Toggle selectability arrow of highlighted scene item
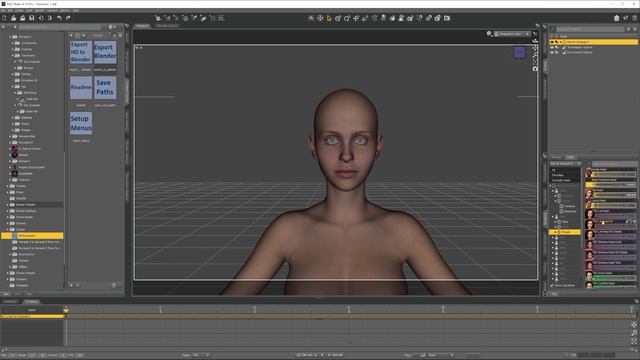This screenshot has height=360, width=640. [556, 42]
